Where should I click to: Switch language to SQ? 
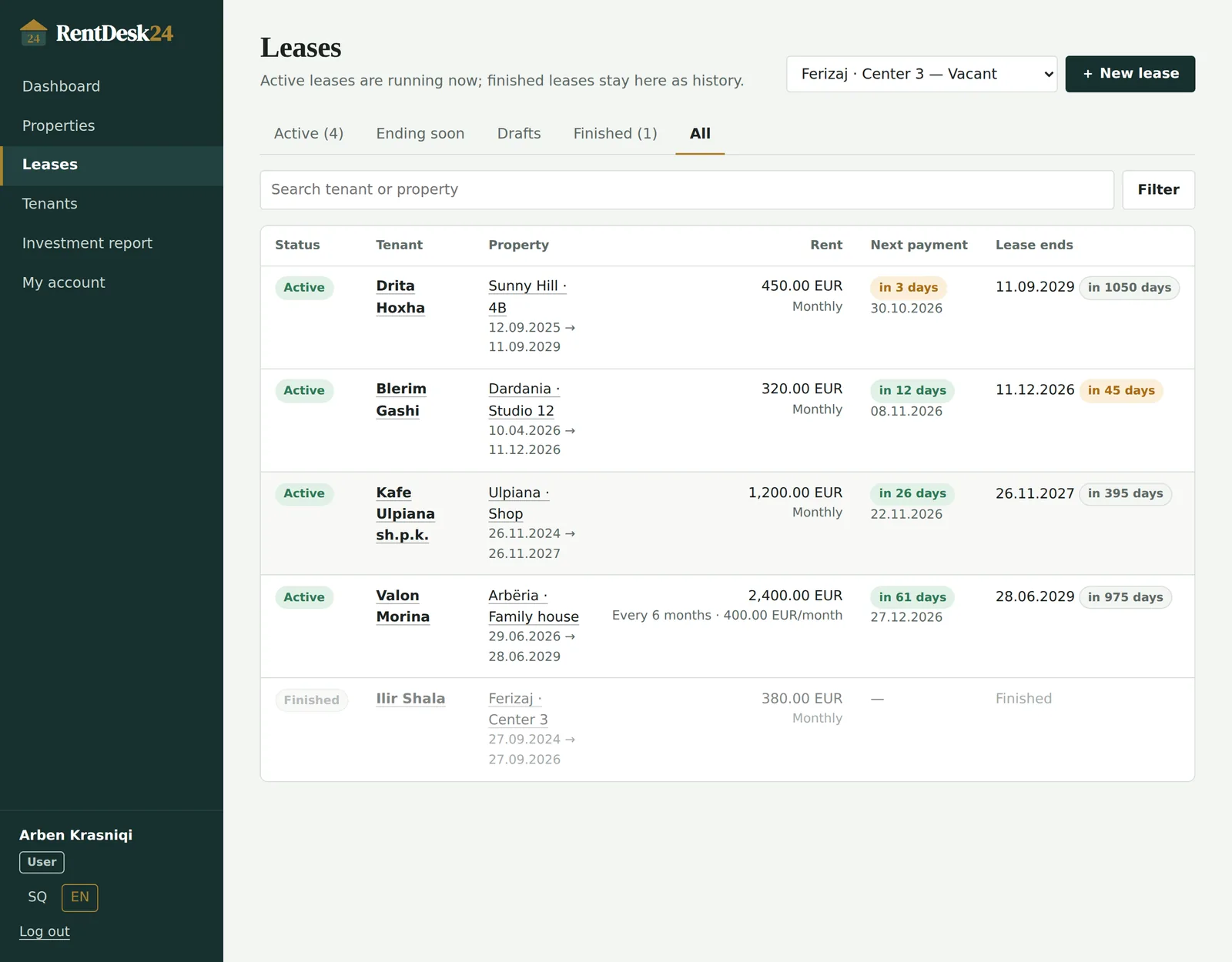tap(38, 897)
